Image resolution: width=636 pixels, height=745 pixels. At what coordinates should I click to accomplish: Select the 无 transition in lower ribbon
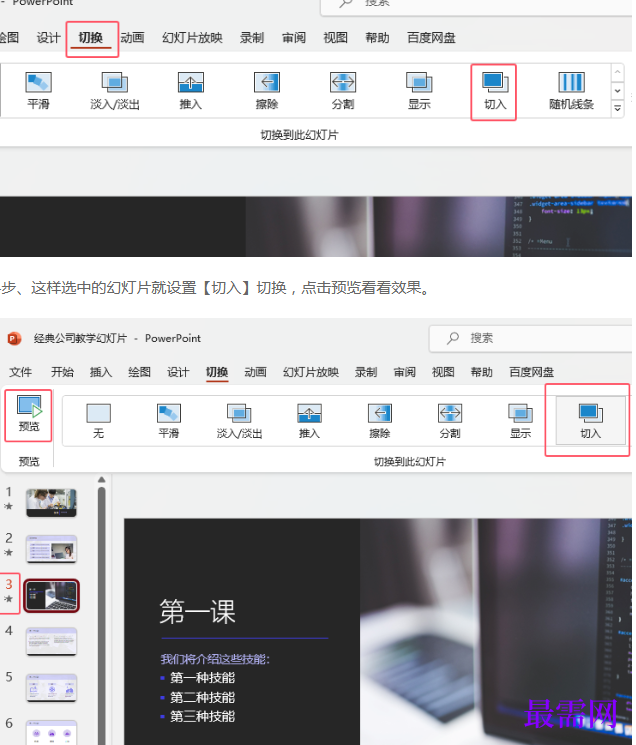point(98,421)
